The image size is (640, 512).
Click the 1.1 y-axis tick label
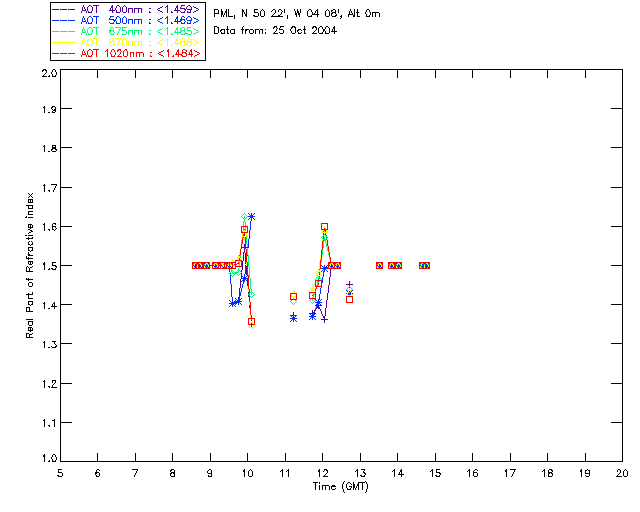point(49,423)
